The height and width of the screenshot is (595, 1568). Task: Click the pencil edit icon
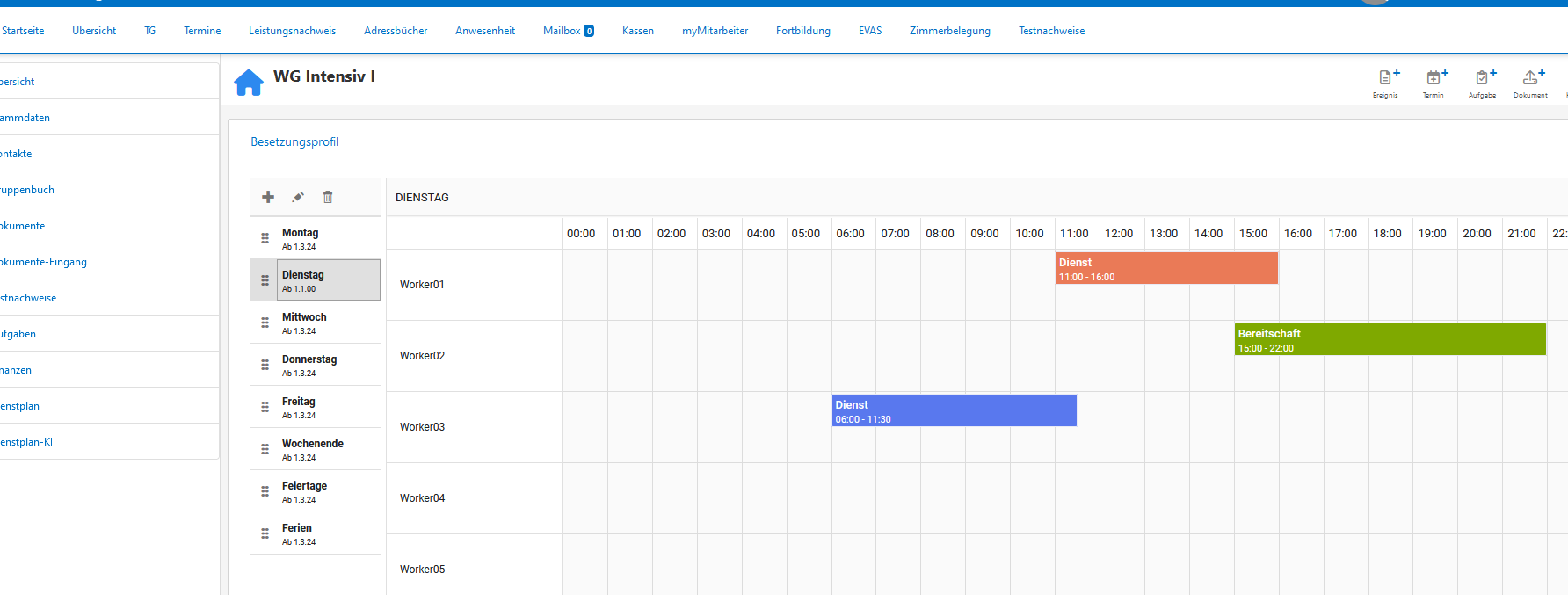pos(298,197)
